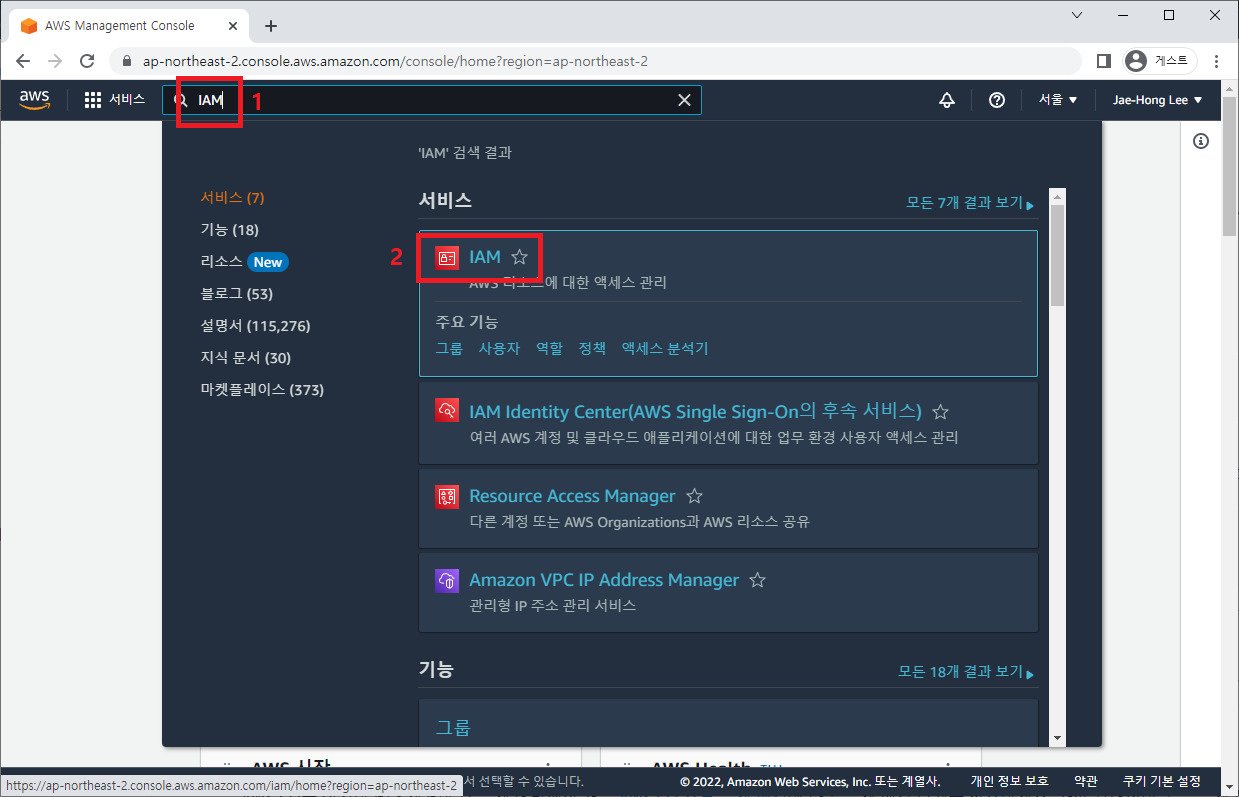Open the notifications bell
This screenshot has width=1239, height=797.
(947, 100)
